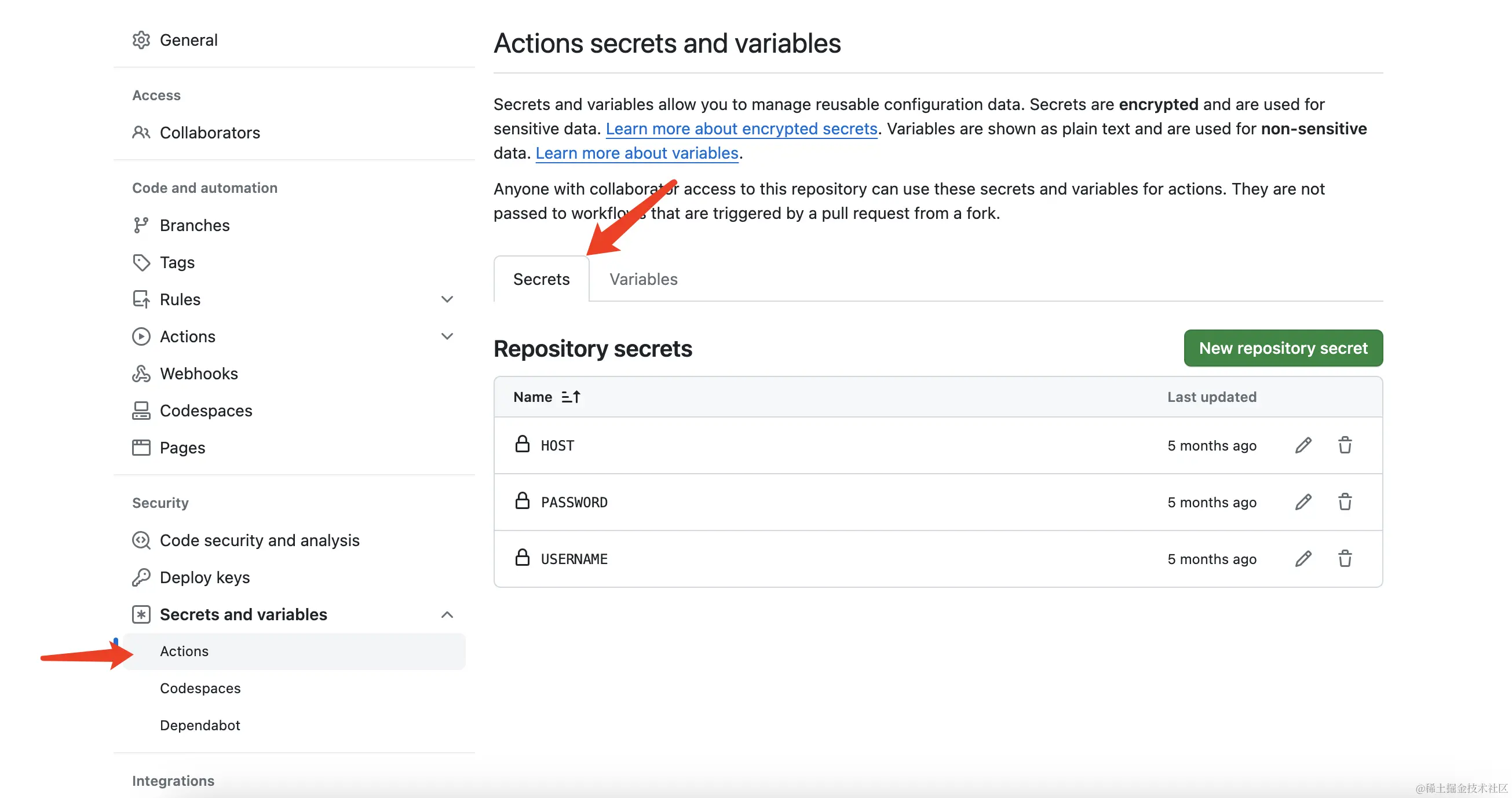
Task: Open Code security and analysis settings
Action: 259,540
